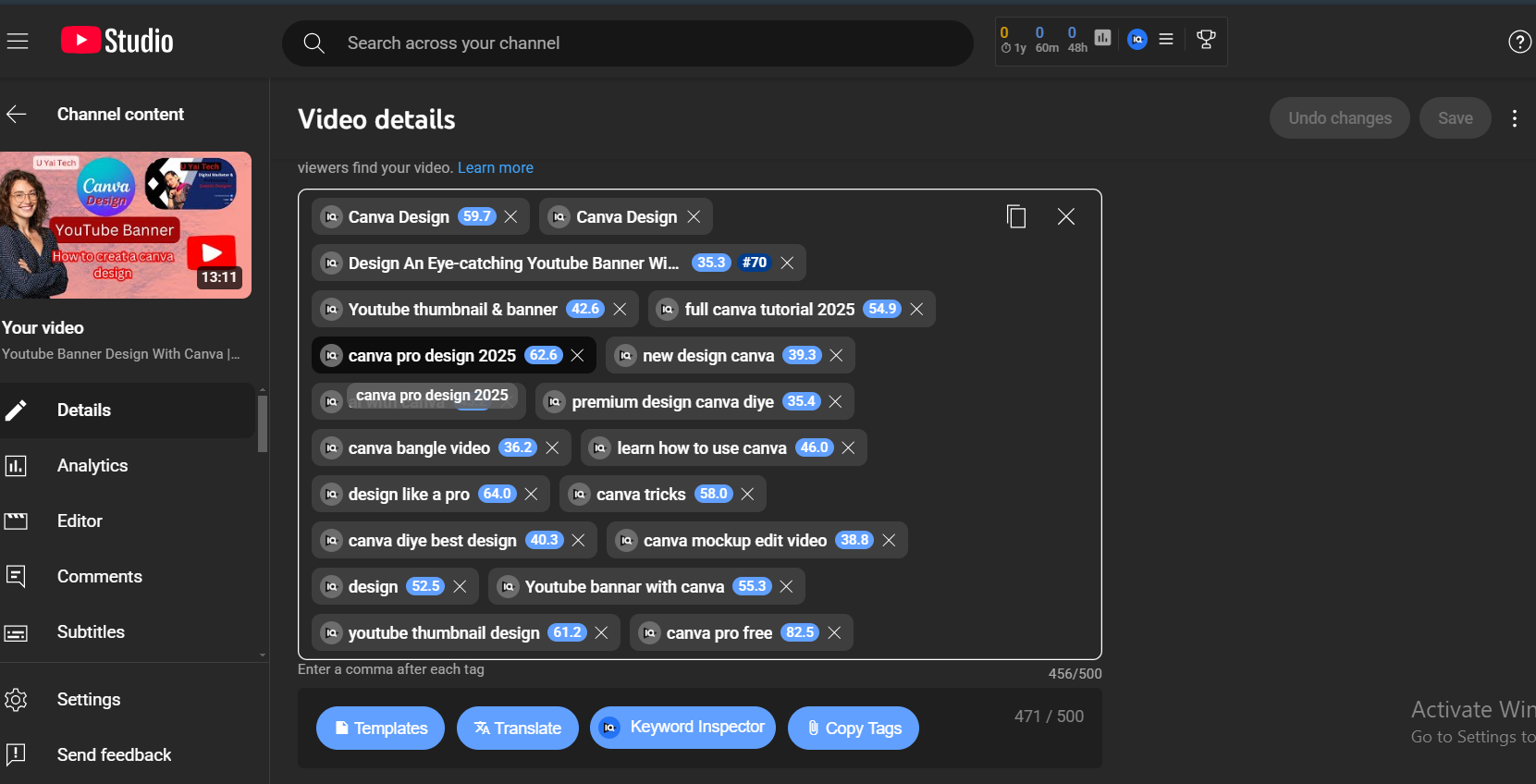The width and height of the screenshot is (1536, 784).
Task: Remove 'canva bangle video' tag
Action: (552, 447)
